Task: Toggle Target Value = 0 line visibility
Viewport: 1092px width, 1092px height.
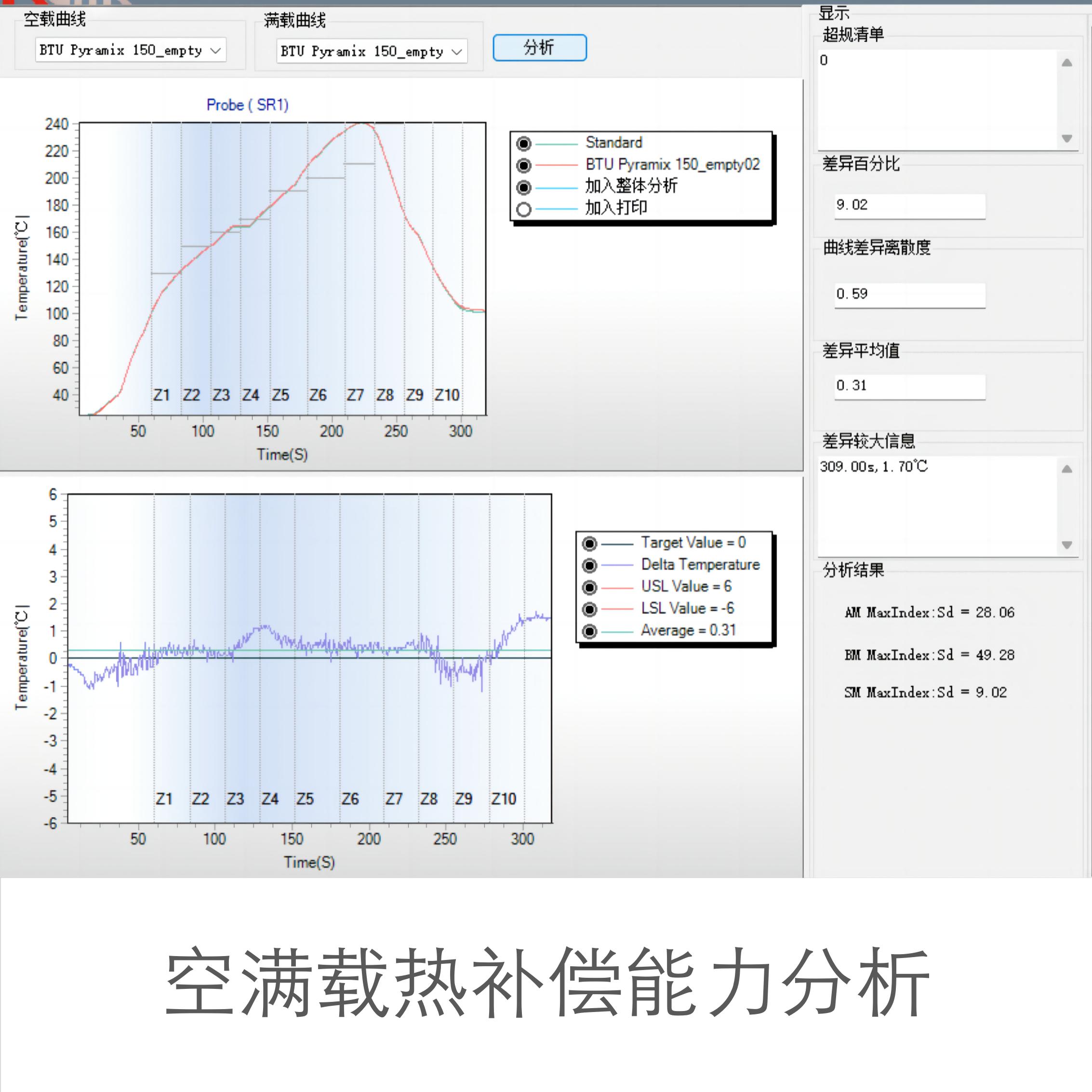Action: click(x=589, y=543)
